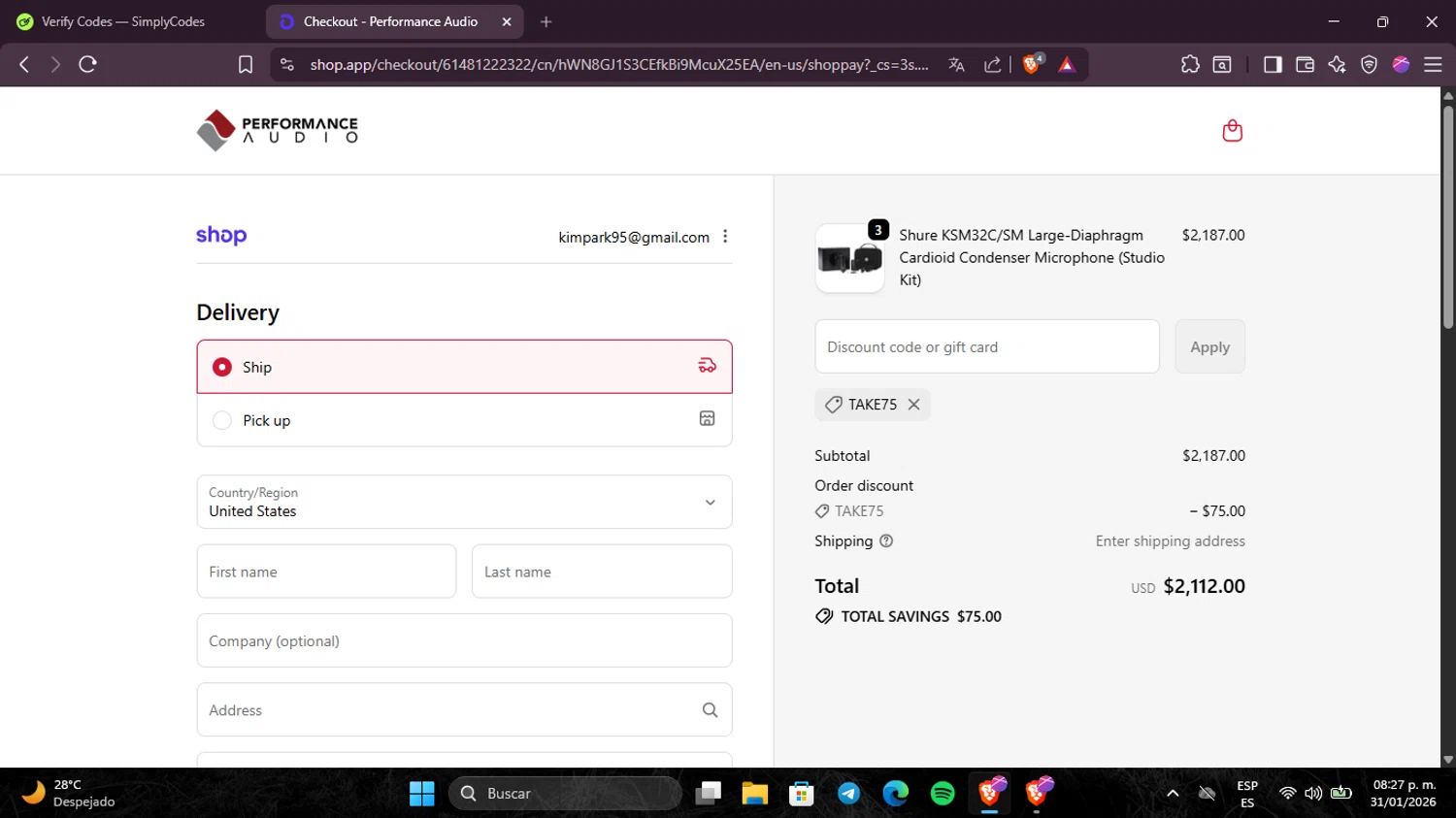This screenshot has width=1456, height=818.
Task: Click the taskbar Buscar search box
Action: (566, 794)
